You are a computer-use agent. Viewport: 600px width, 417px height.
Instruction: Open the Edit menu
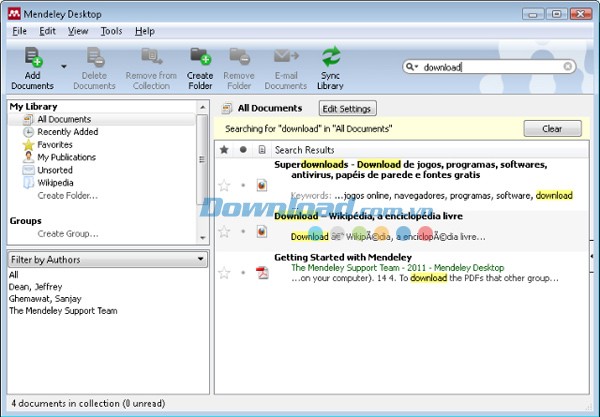(x=47, y=31)
